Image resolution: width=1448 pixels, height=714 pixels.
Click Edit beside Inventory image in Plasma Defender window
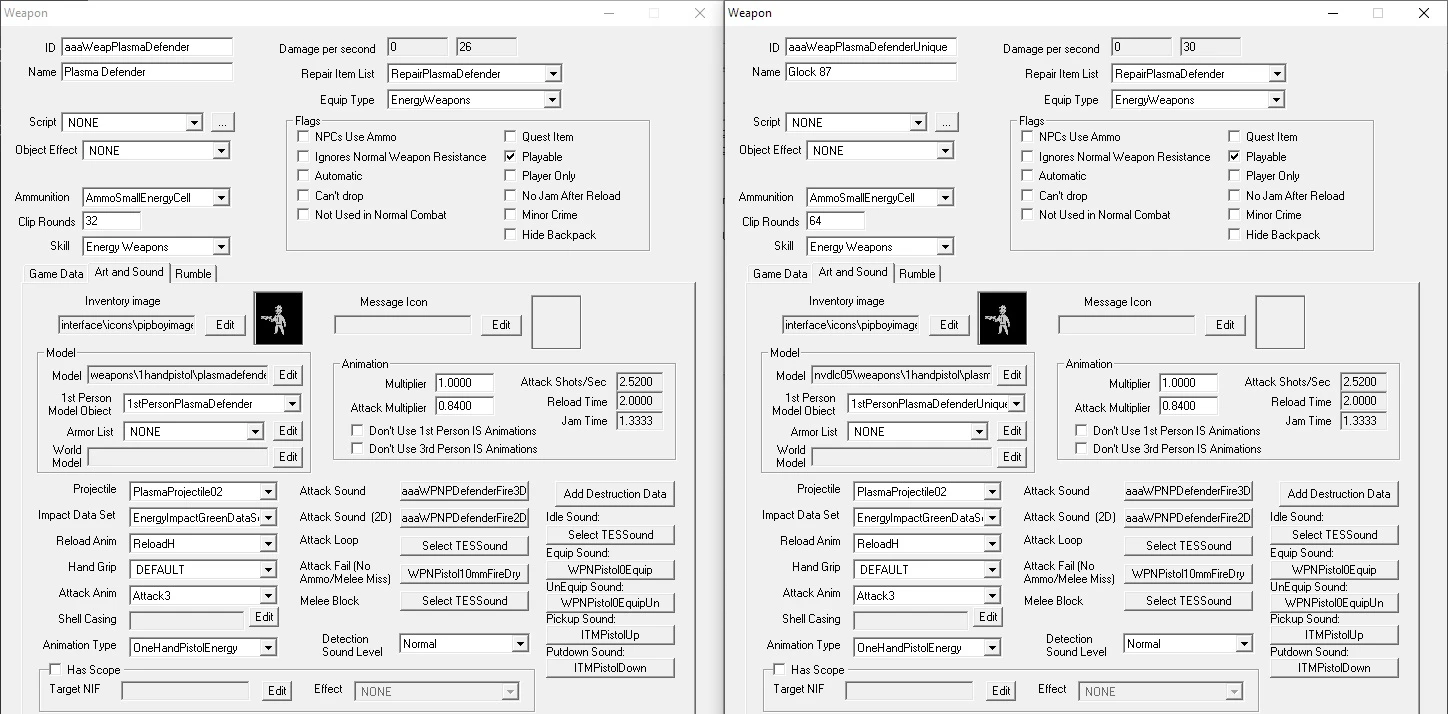[x=226, y=325]
